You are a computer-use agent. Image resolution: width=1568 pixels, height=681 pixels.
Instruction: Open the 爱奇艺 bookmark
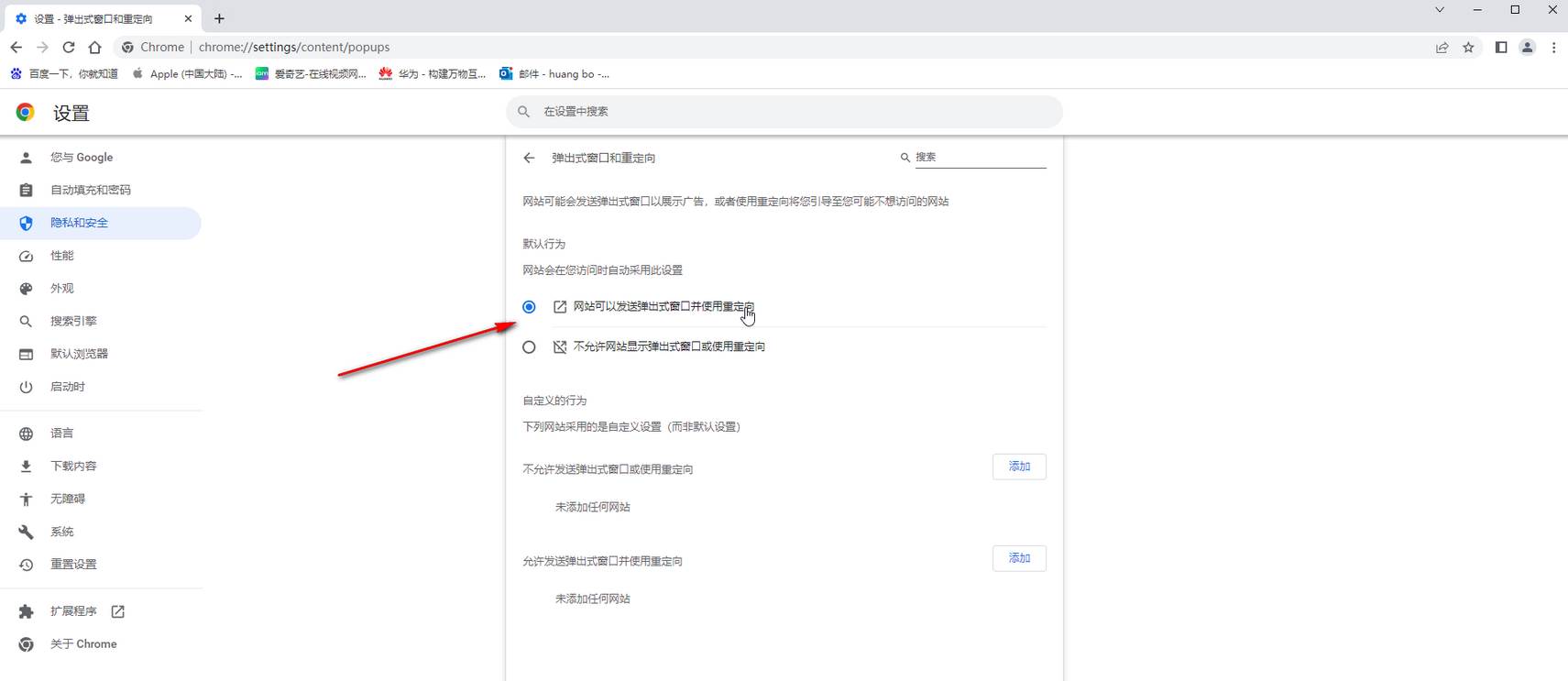[x=311, y=73]
